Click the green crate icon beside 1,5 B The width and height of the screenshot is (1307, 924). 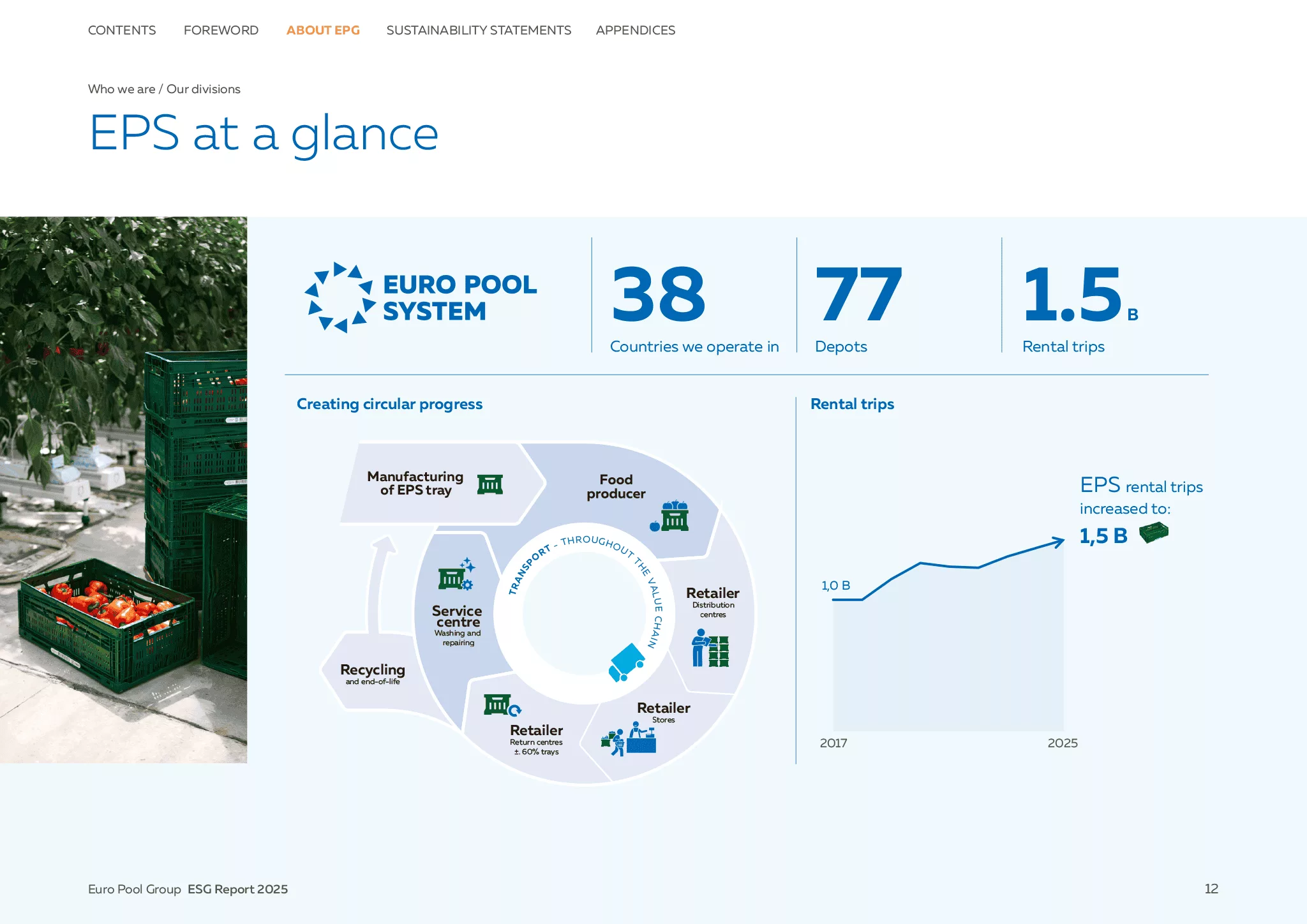tap(1154, 533)
